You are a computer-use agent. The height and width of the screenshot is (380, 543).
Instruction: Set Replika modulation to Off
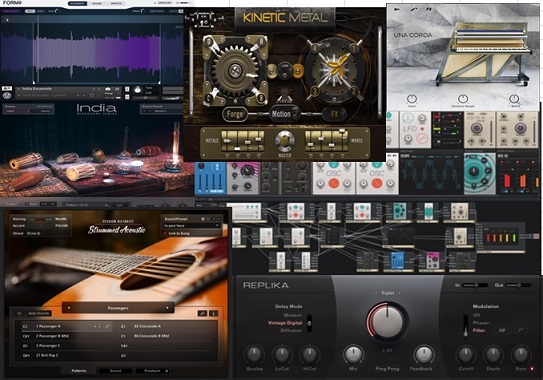476,315
